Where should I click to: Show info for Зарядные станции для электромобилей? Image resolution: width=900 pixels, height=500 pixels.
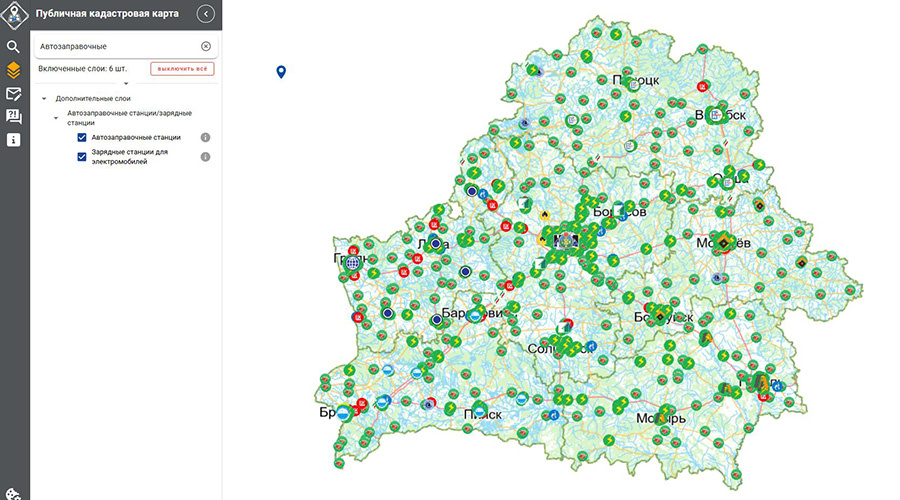pos(205,157)
